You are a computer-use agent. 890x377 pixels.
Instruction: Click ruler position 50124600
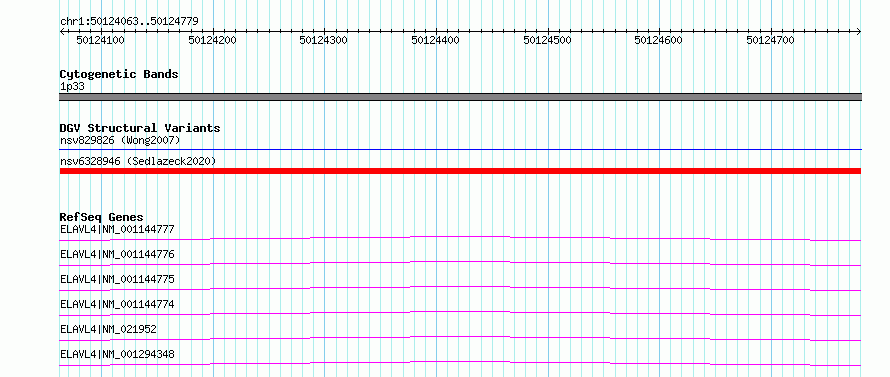pos(658,40)
